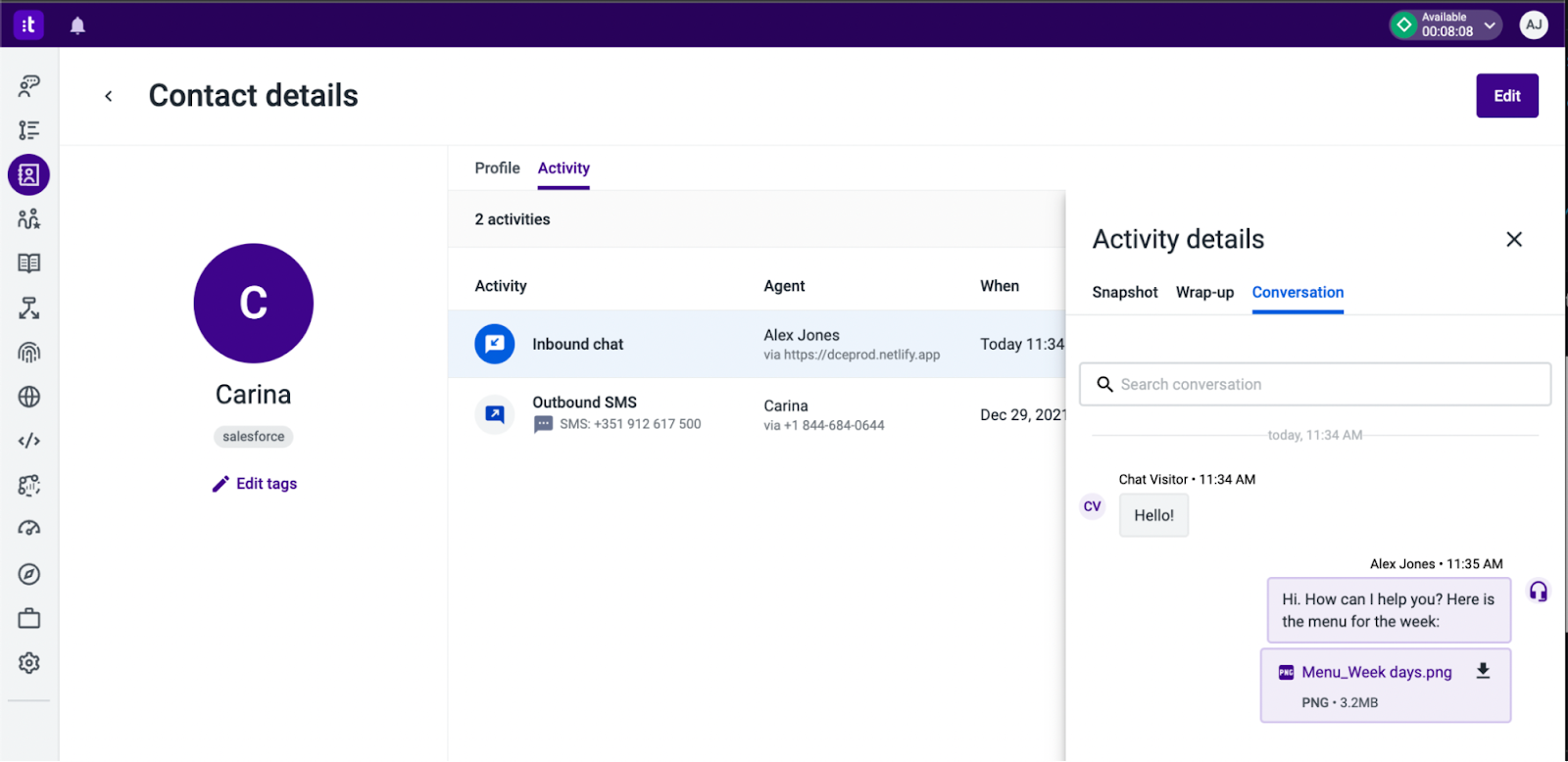Close the Activity details panel
This screenshot has height=762, width=1568.
click(1514, 239)
